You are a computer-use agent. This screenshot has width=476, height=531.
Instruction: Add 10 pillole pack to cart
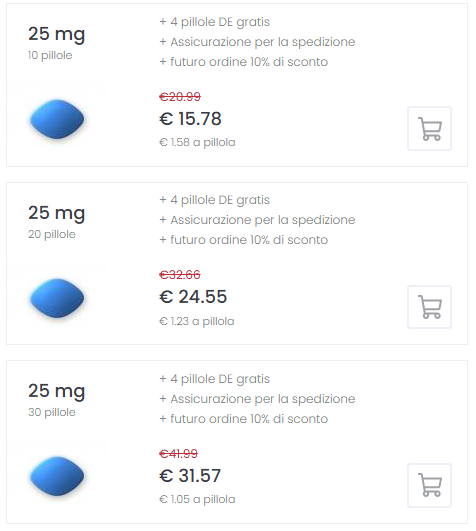click(x=429, y=128)
